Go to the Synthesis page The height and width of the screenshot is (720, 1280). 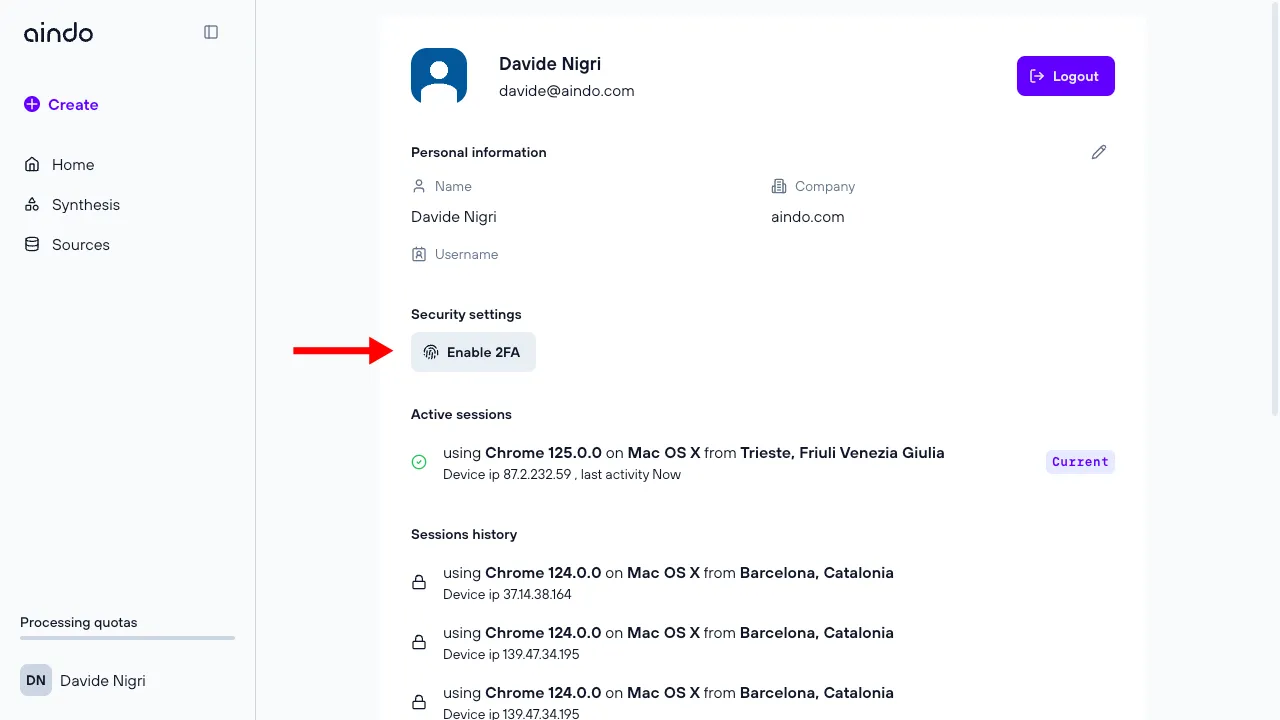[x=85, y=205]
